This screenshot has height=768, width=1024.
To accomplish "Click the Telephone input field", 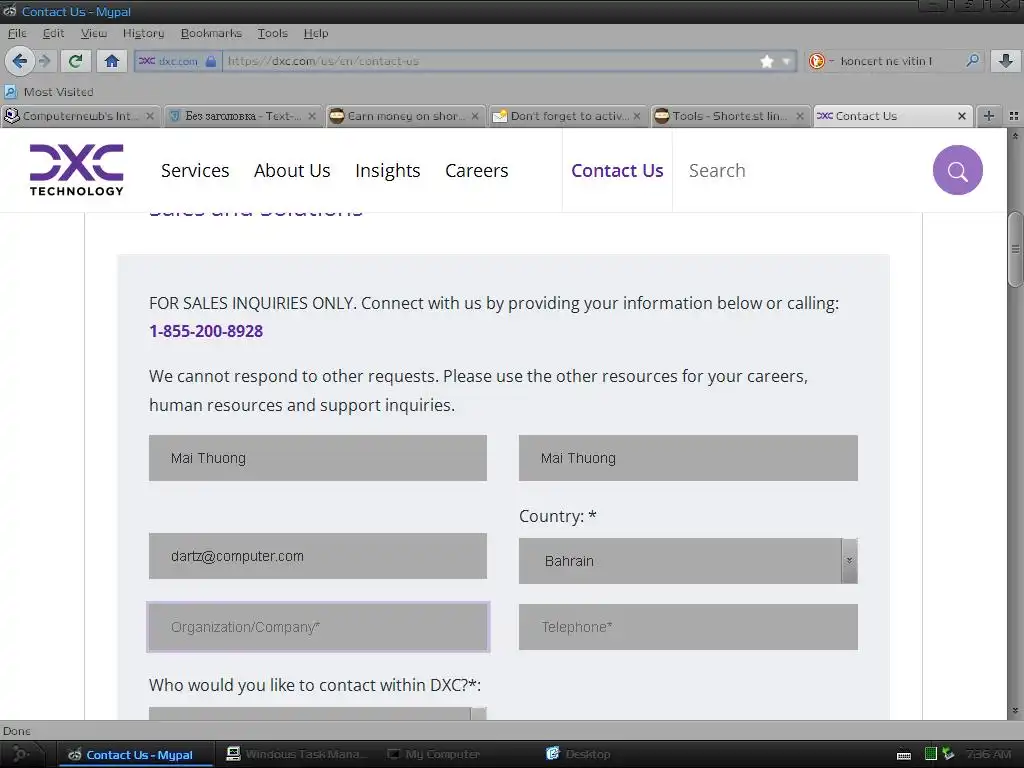I will 688,627.
